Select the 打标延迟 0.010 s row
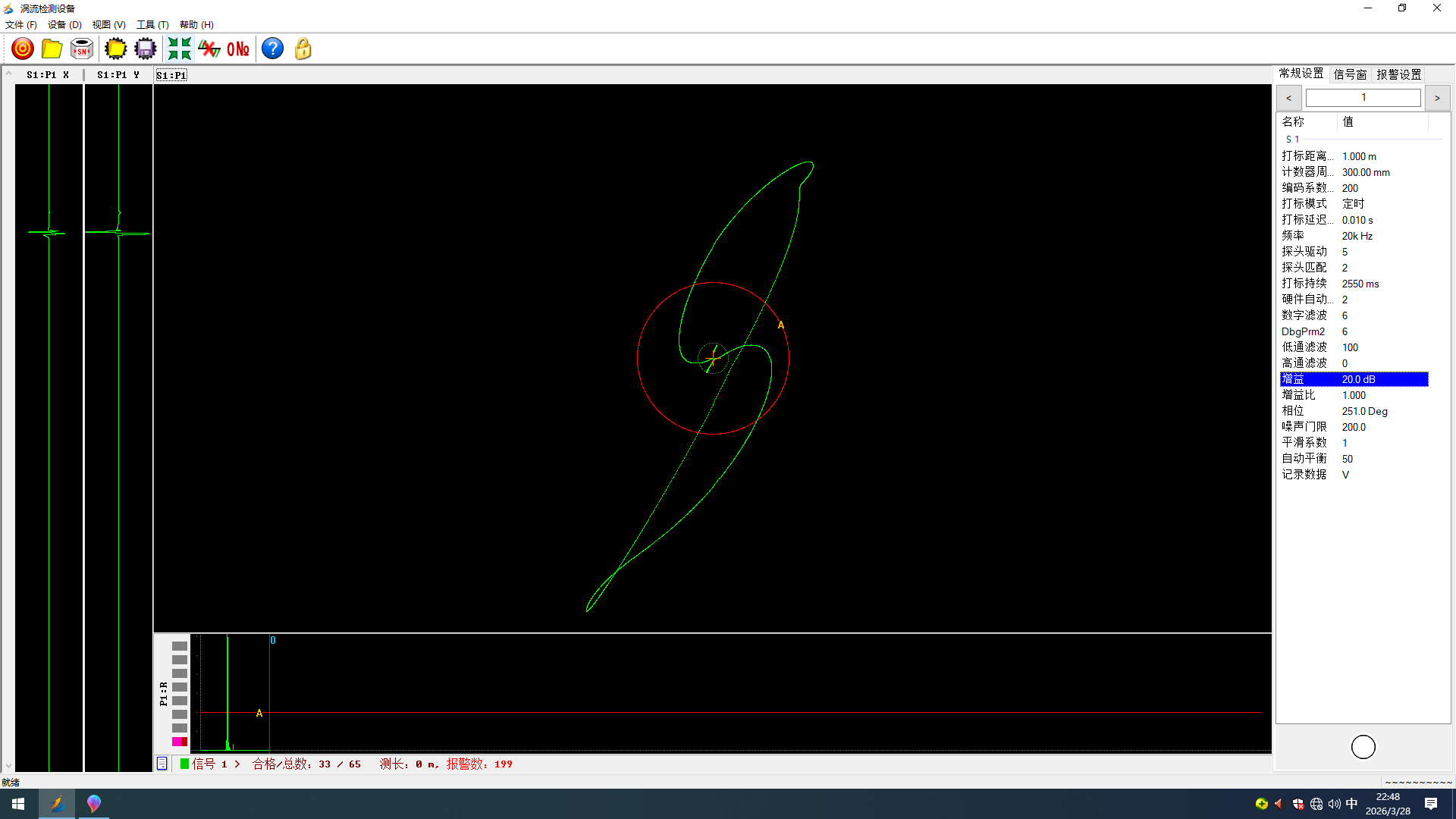 click(x=1354, y=220)
